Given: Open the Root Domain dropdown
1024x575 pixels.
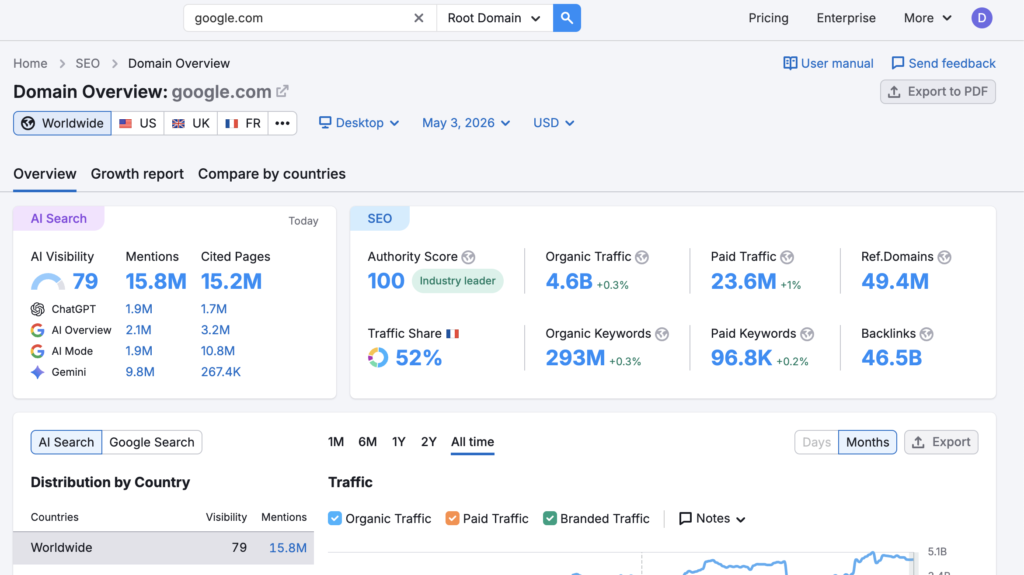Looking at the screenshot, I should pos(494,18).
